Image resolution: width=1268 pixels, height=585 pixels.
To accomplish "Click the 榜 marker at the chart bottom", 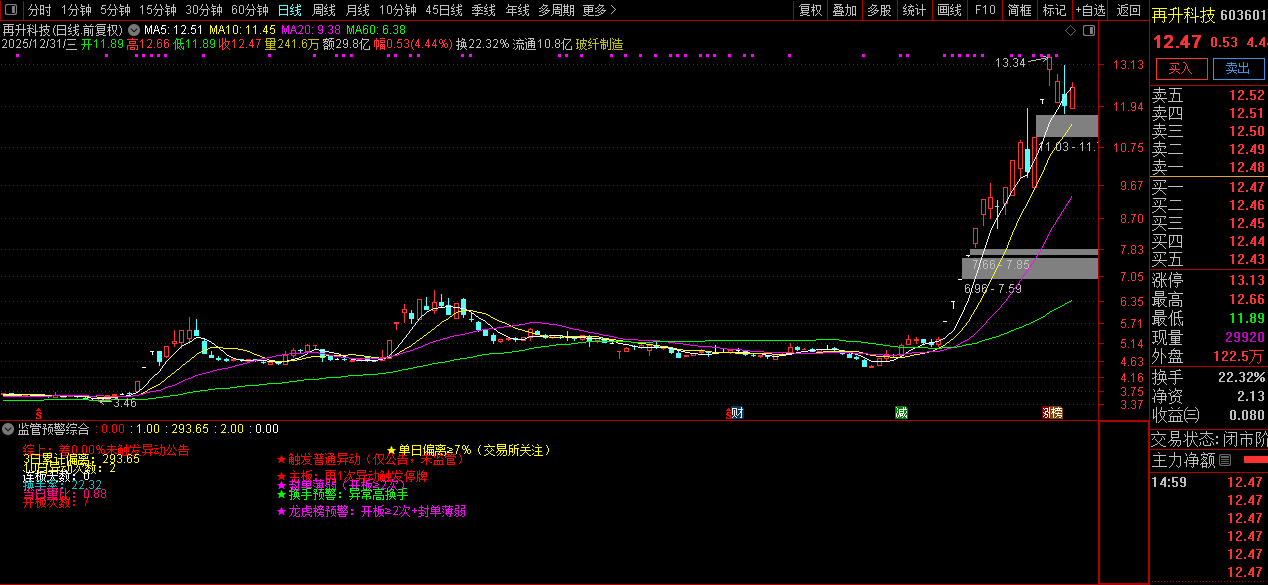I will (x=1052, y=413).
